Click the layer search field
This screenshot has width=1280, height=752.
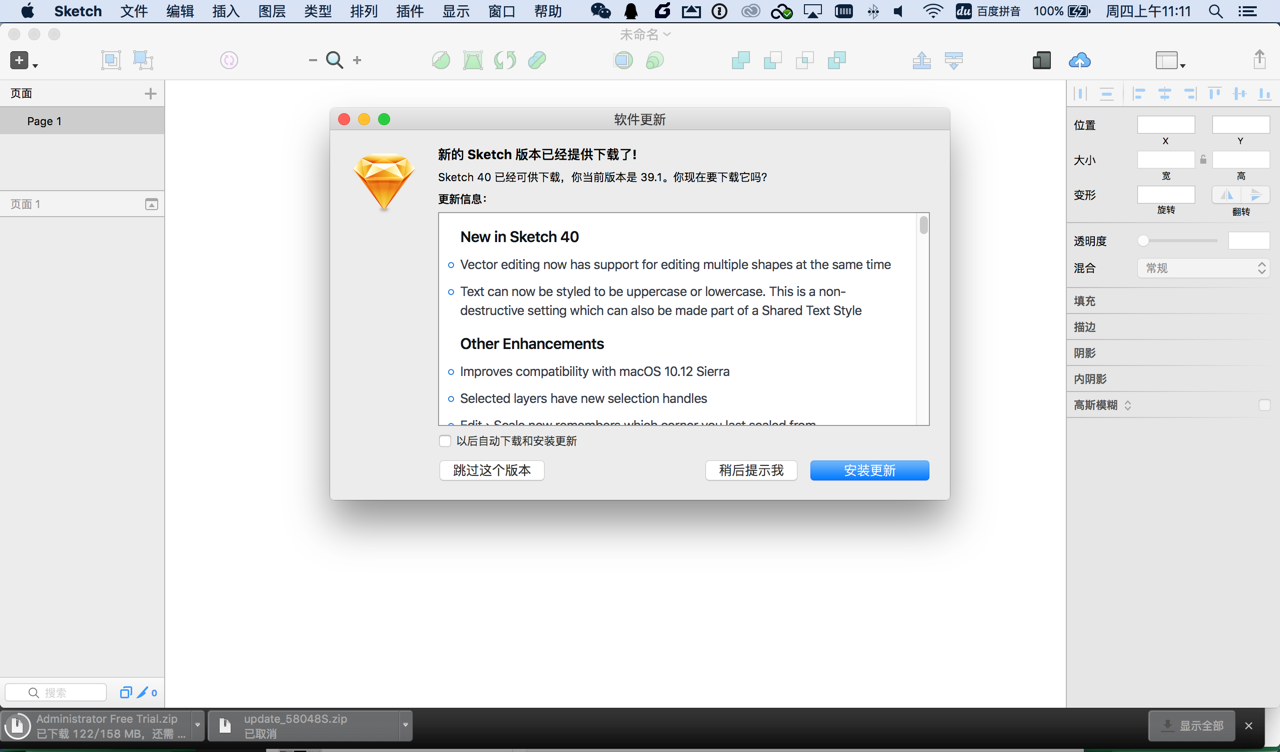point(56,692)
